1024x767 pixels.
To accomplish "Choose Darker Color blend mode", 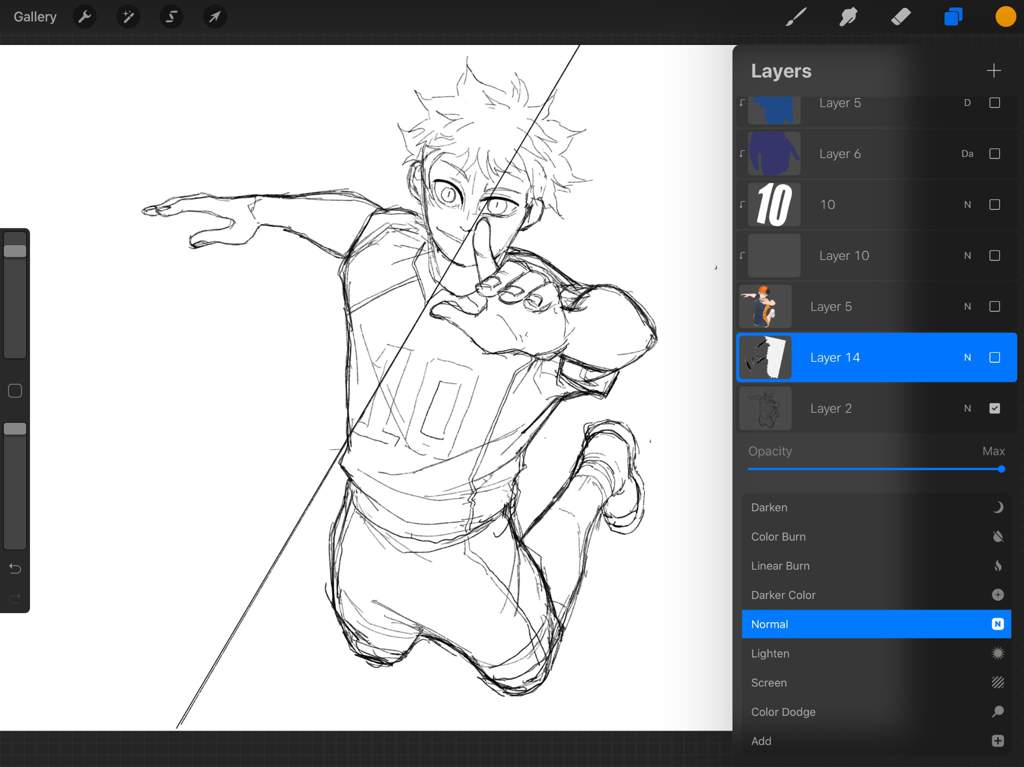I will pos(876,595).
